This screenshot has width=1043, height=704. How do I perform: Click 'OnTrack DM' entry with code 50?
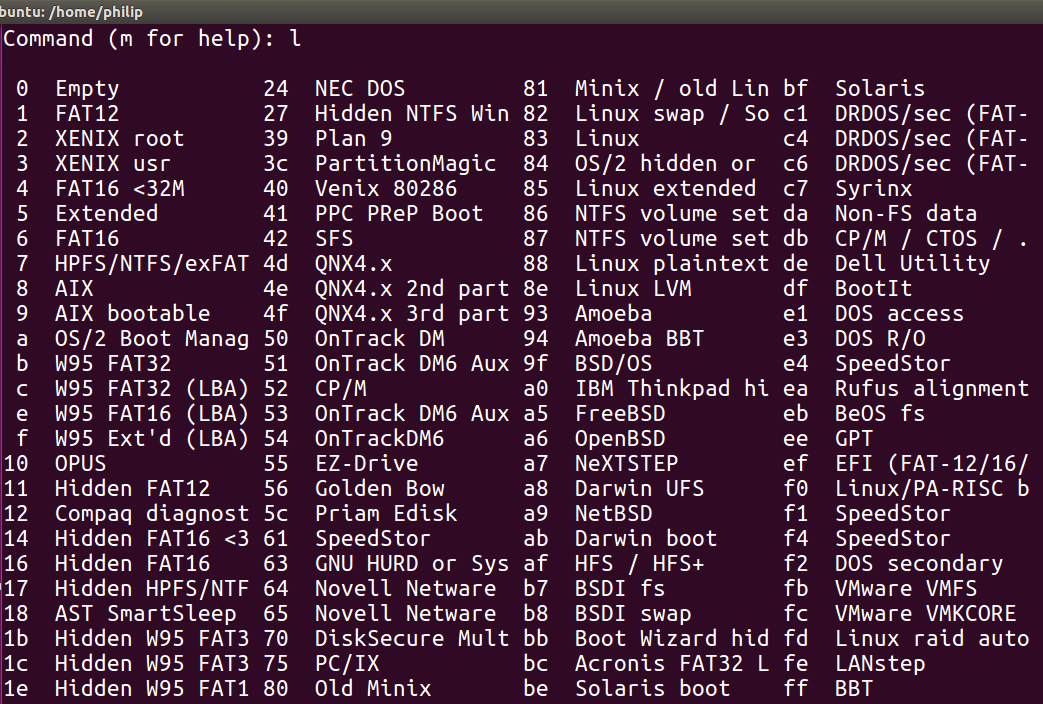(379, 339)
